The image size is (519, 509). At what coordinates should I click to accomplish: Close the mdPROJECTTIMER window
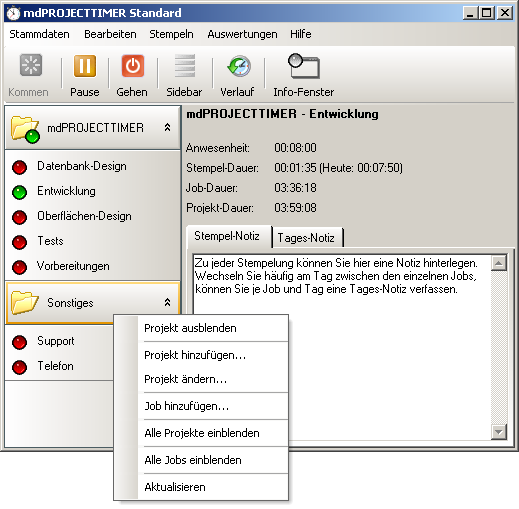505,13
